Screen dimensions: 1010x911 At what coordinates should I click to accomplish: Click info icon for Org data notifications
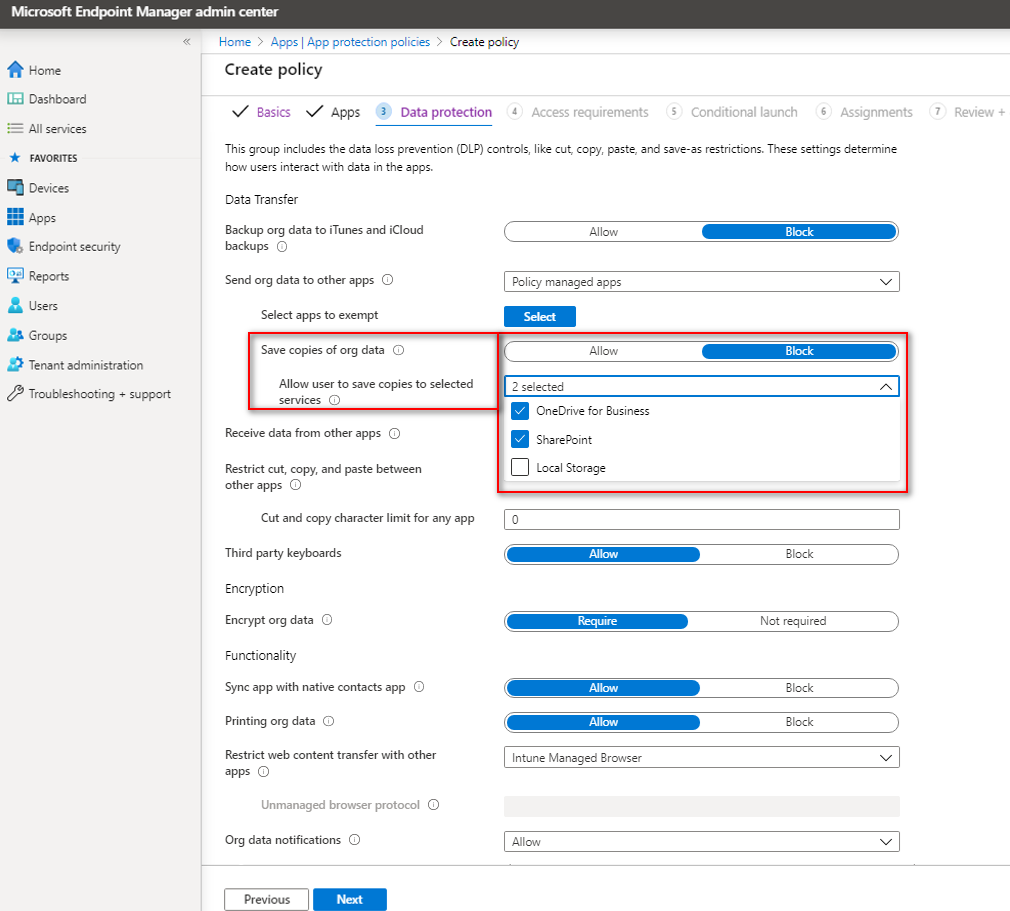coord(354,840)
